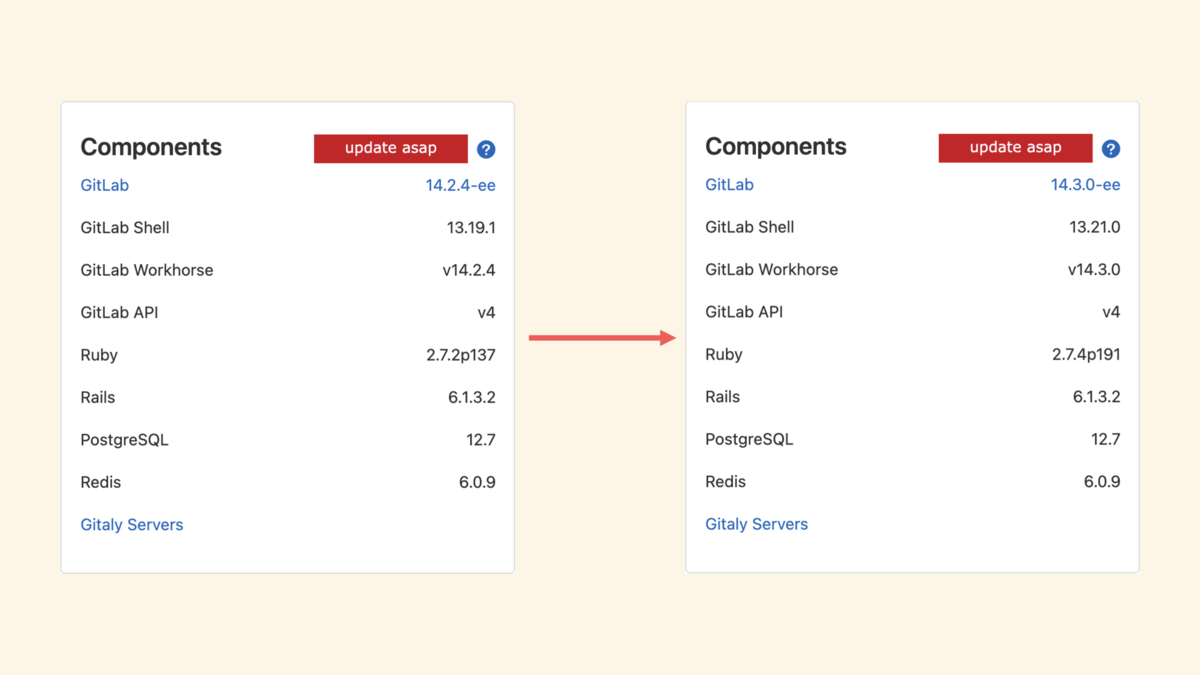The image size is (1200, 675).
Task: Click the help icon in left Components panel
Action: click(x=486, y=149)
